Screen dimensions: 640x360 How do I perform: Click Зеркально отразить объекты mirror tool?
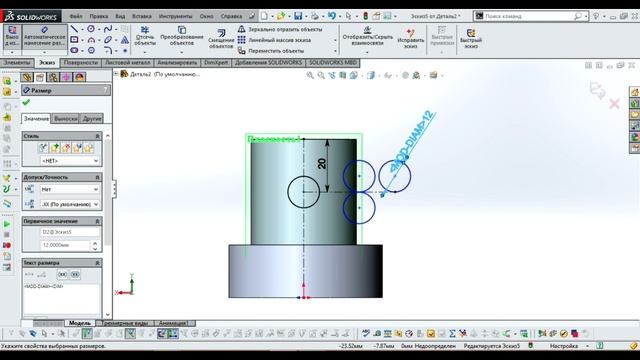(x=280, y=29)
